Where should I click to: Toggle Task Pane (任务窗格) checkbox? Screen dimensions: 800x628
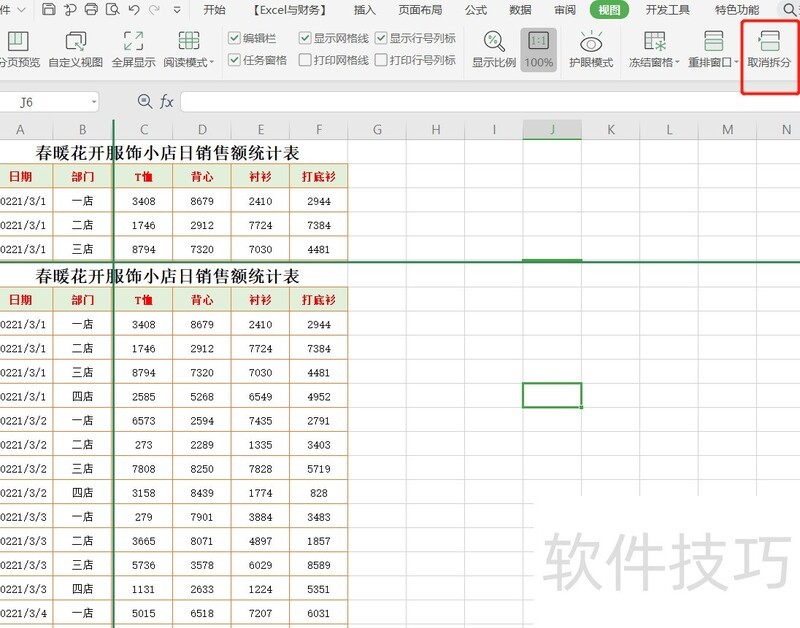[x=234, y=60]
